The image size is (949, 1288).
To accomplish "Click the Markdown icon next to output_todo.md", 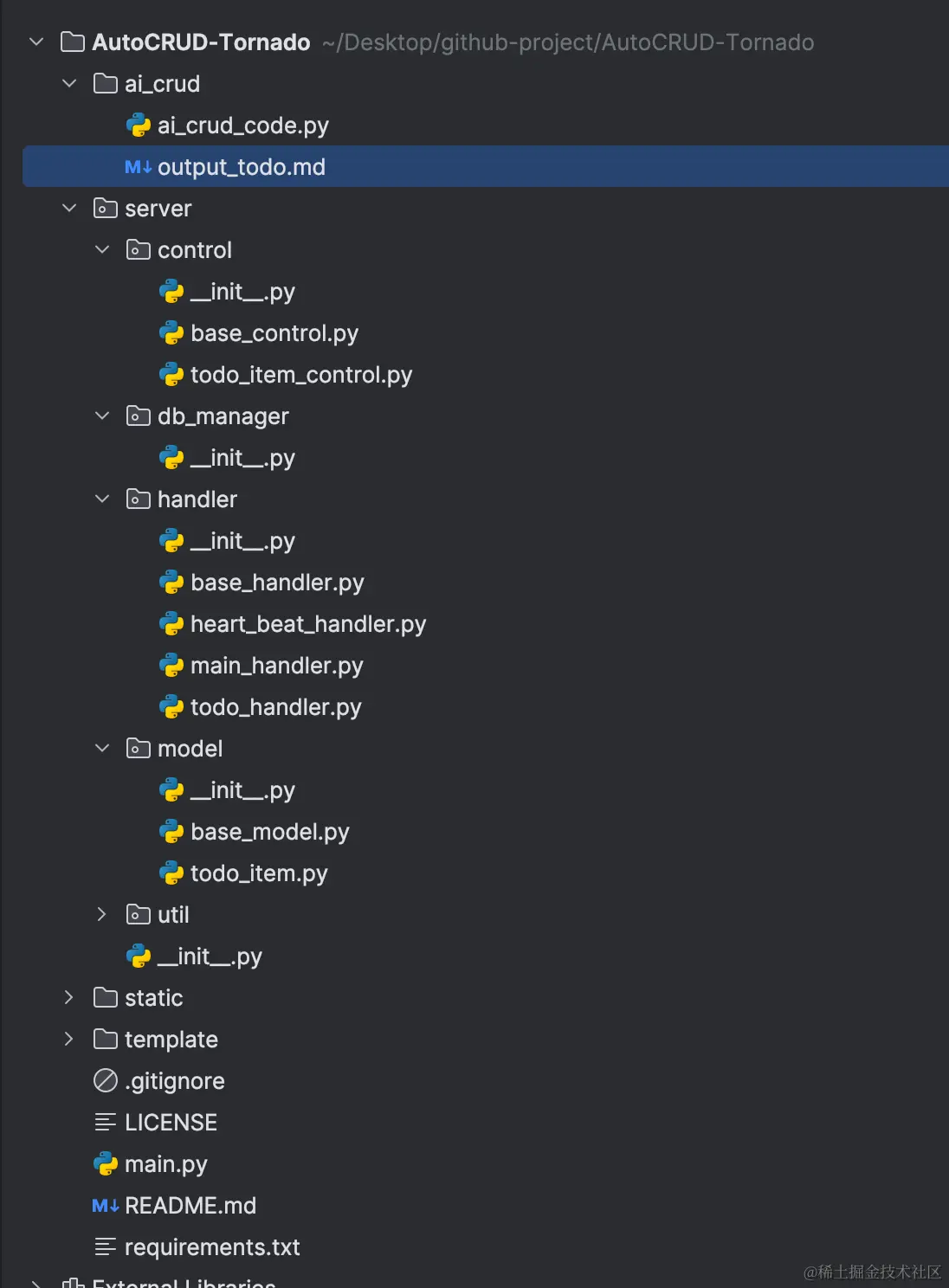I will [138, 167].
